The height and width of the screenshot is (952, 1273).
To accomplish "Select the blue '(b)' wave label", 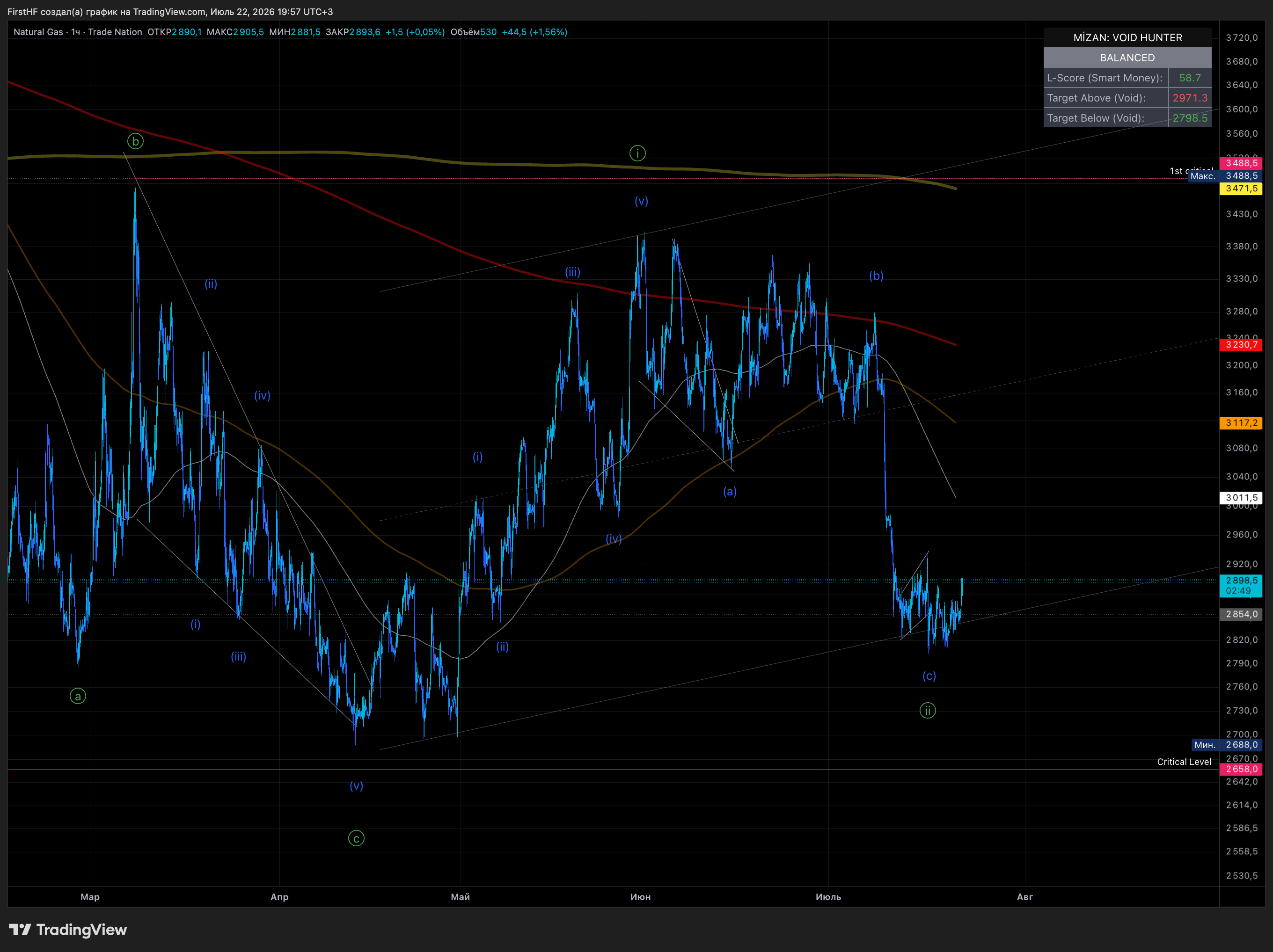I will click(876, 276).
